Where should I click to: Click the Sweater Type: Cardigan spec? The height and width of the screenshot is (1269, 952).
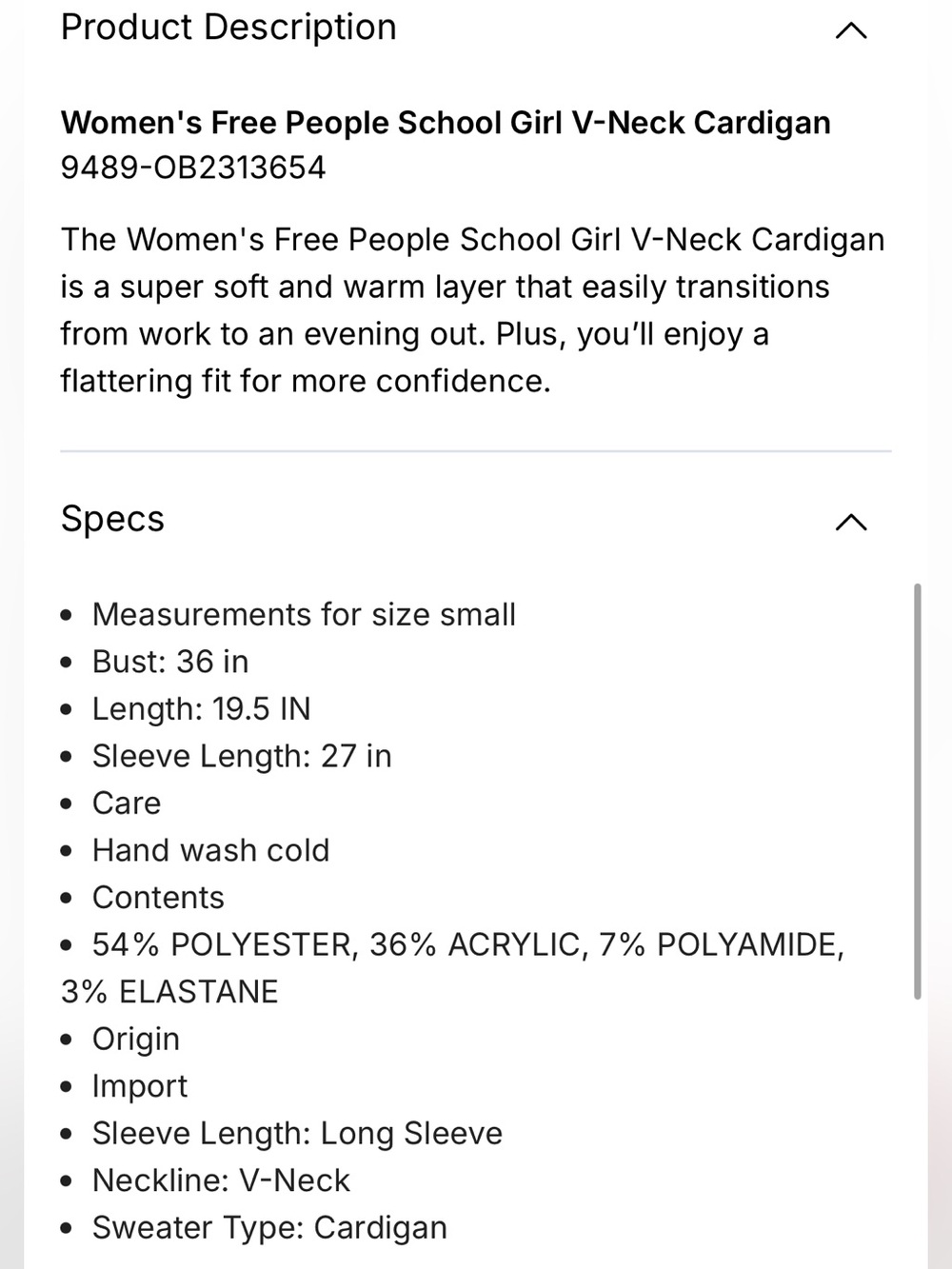click(x=269, y=1228)
